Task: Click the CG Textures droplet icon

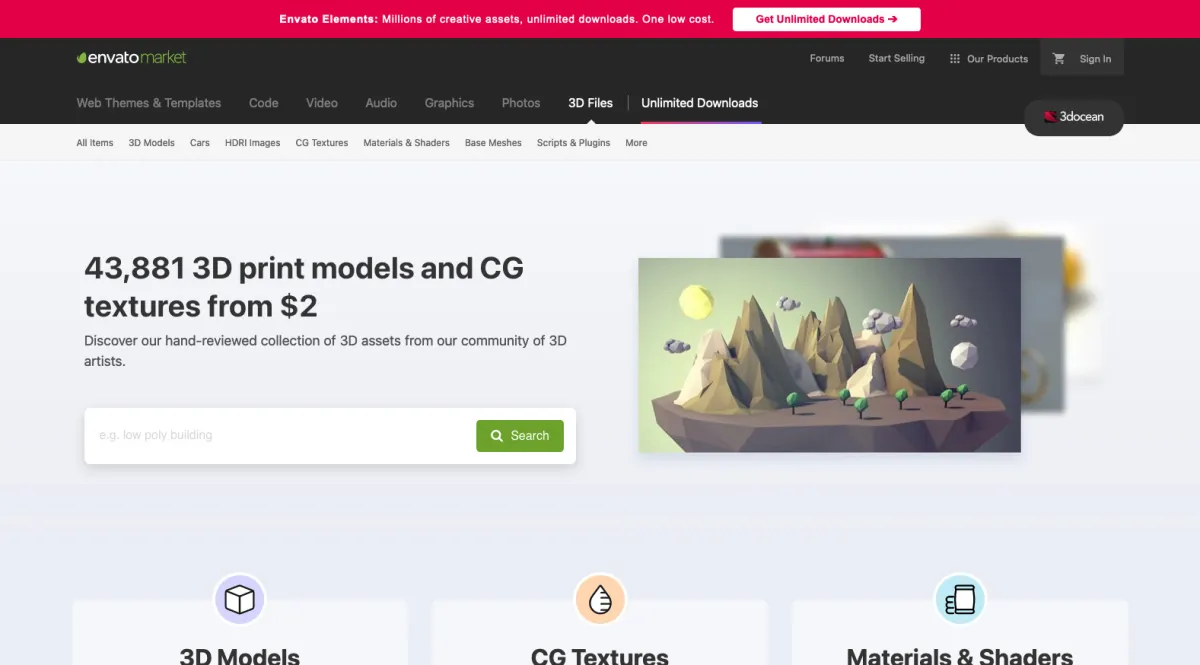Action: tap(600, 600)
